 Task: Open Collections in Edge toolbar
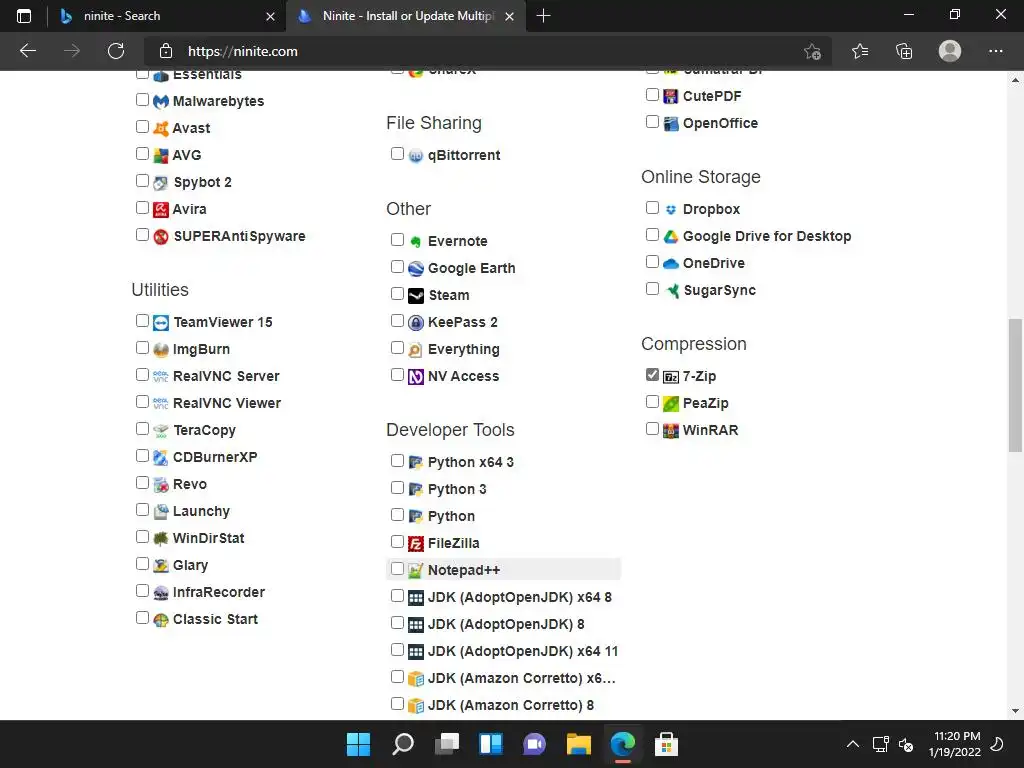[904, 51]
